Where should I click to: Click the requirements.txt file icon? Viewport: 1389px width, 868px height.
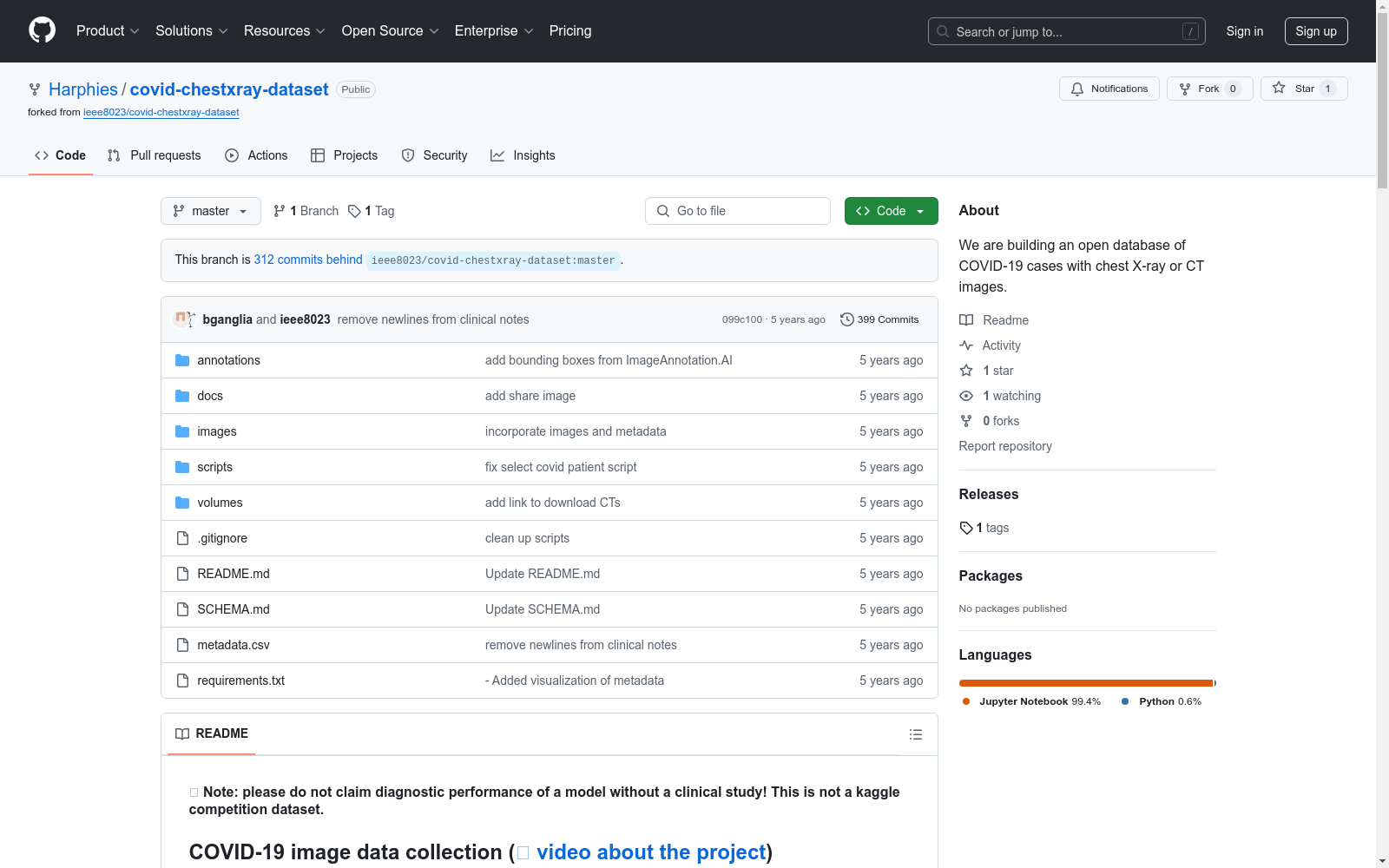tap(182, 681)
